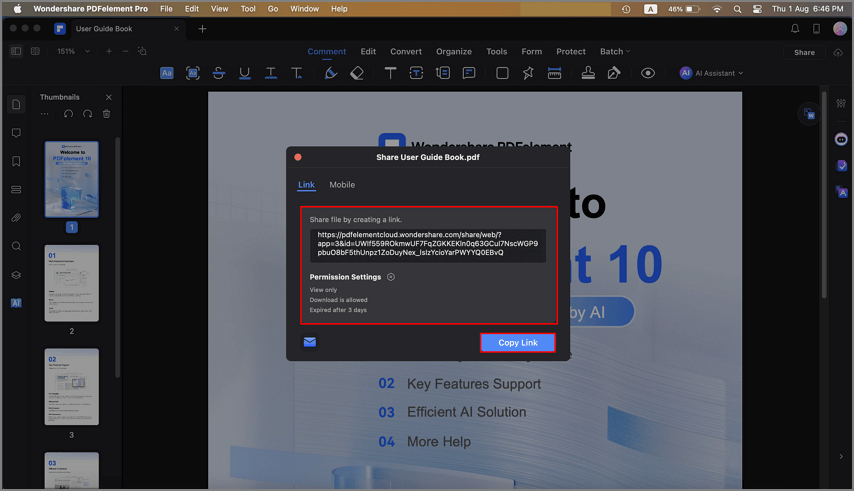Image resolution: width=854 pixels, height=491 pixels.
Task: Select the Text box tool
Action: [x=416, y=73]
